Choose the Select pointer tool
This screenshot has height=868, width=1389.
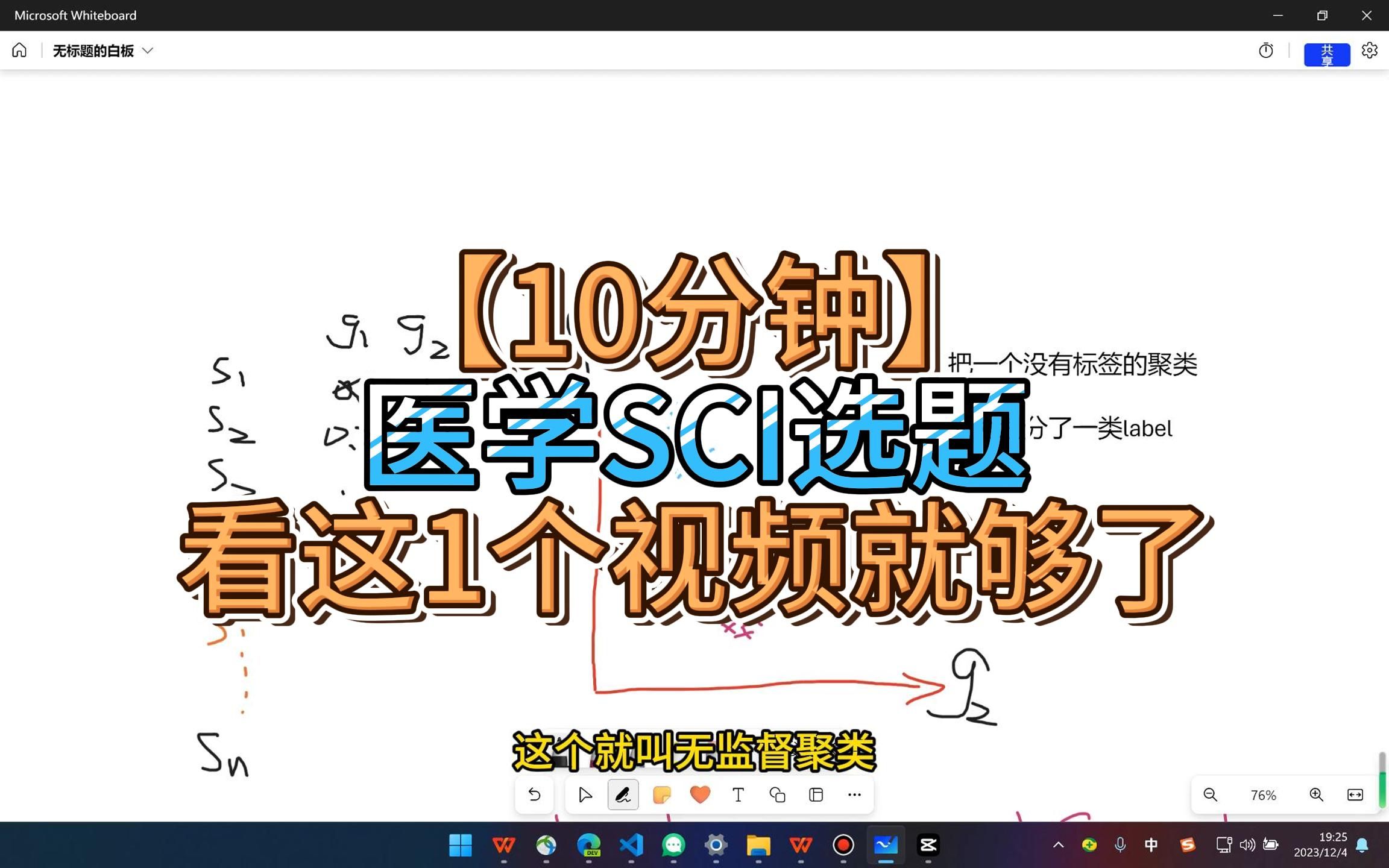tap(585, 795)
